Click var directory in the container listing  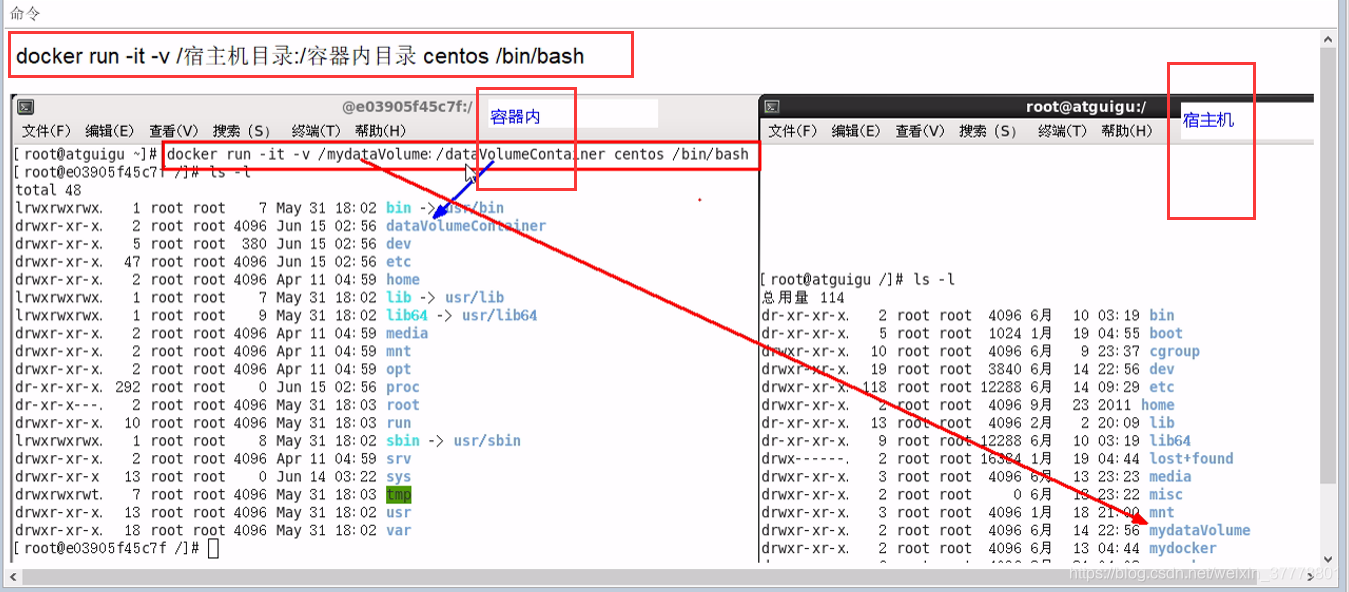[x=398, y=531]
